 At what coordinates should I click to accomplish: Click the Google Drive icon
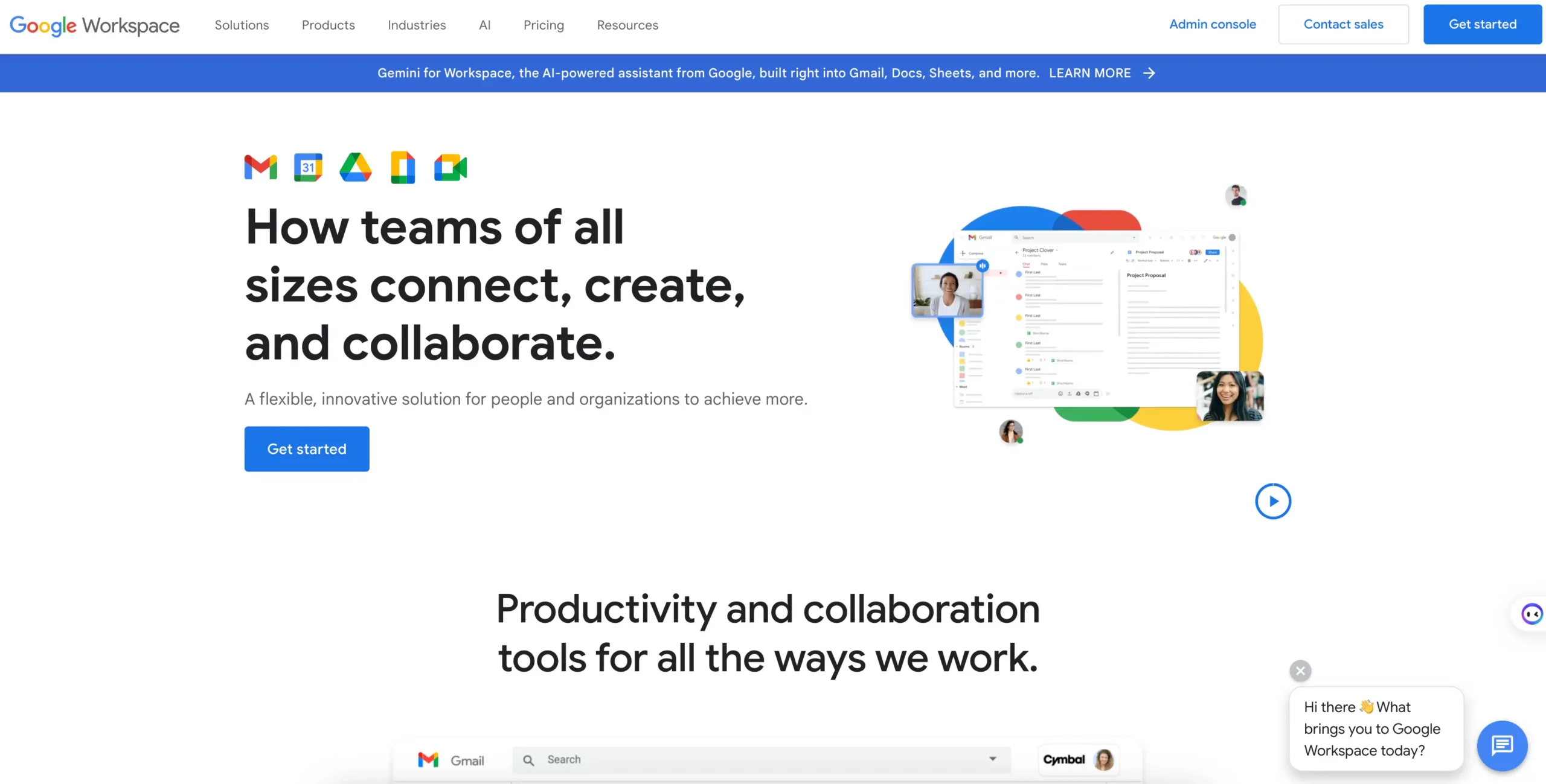tap(356, 168)
